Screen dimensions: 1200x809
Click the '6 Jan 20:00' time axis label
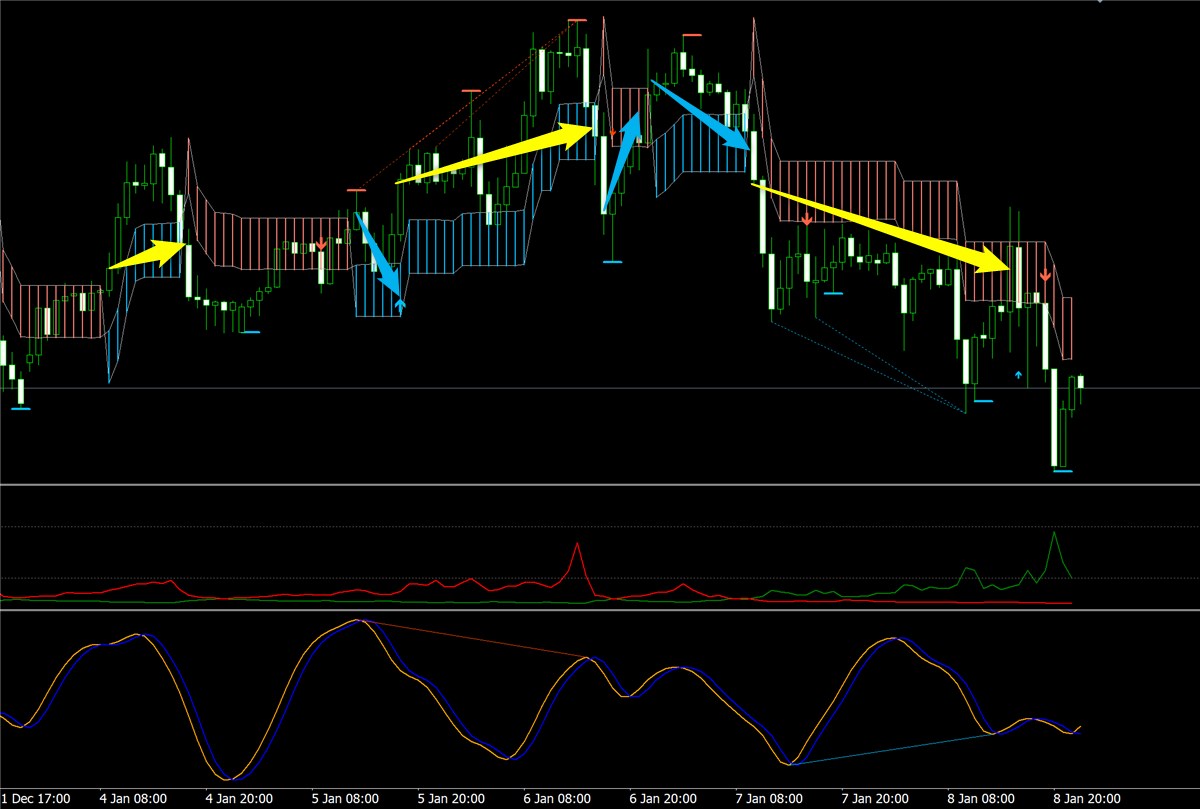click(662, 799)
